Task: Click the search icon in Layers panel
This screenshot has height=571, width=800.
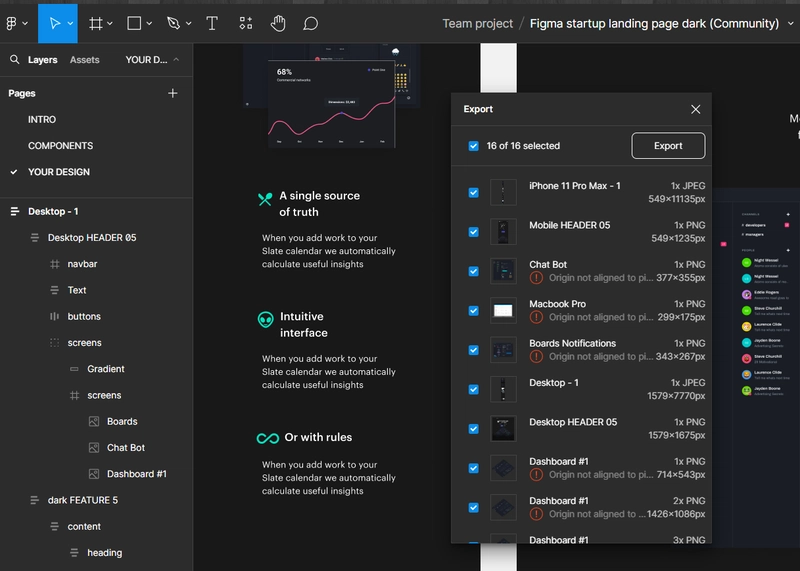Action: click(14, 60)
